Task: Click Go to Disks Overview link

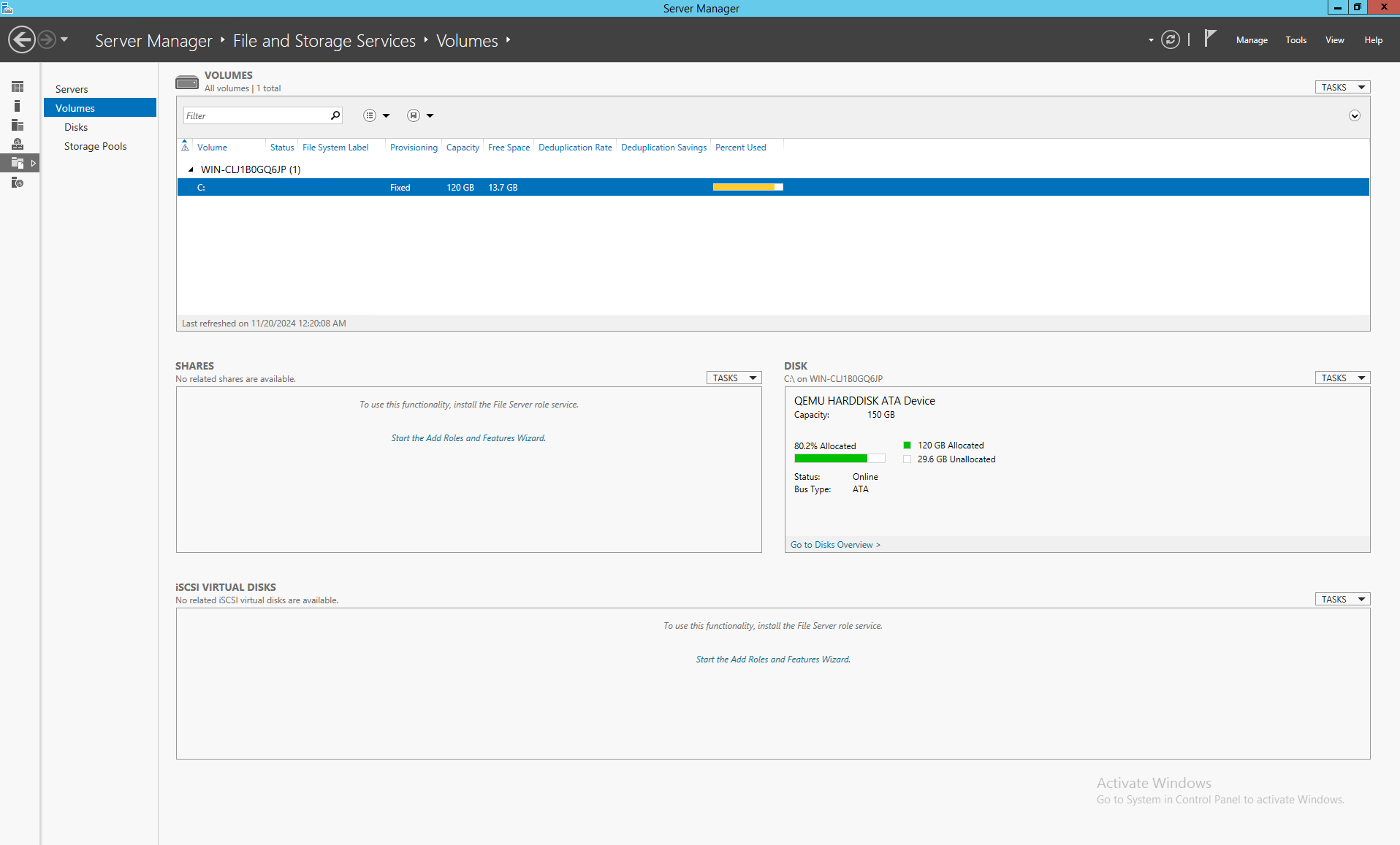Action: coord(835,545)
